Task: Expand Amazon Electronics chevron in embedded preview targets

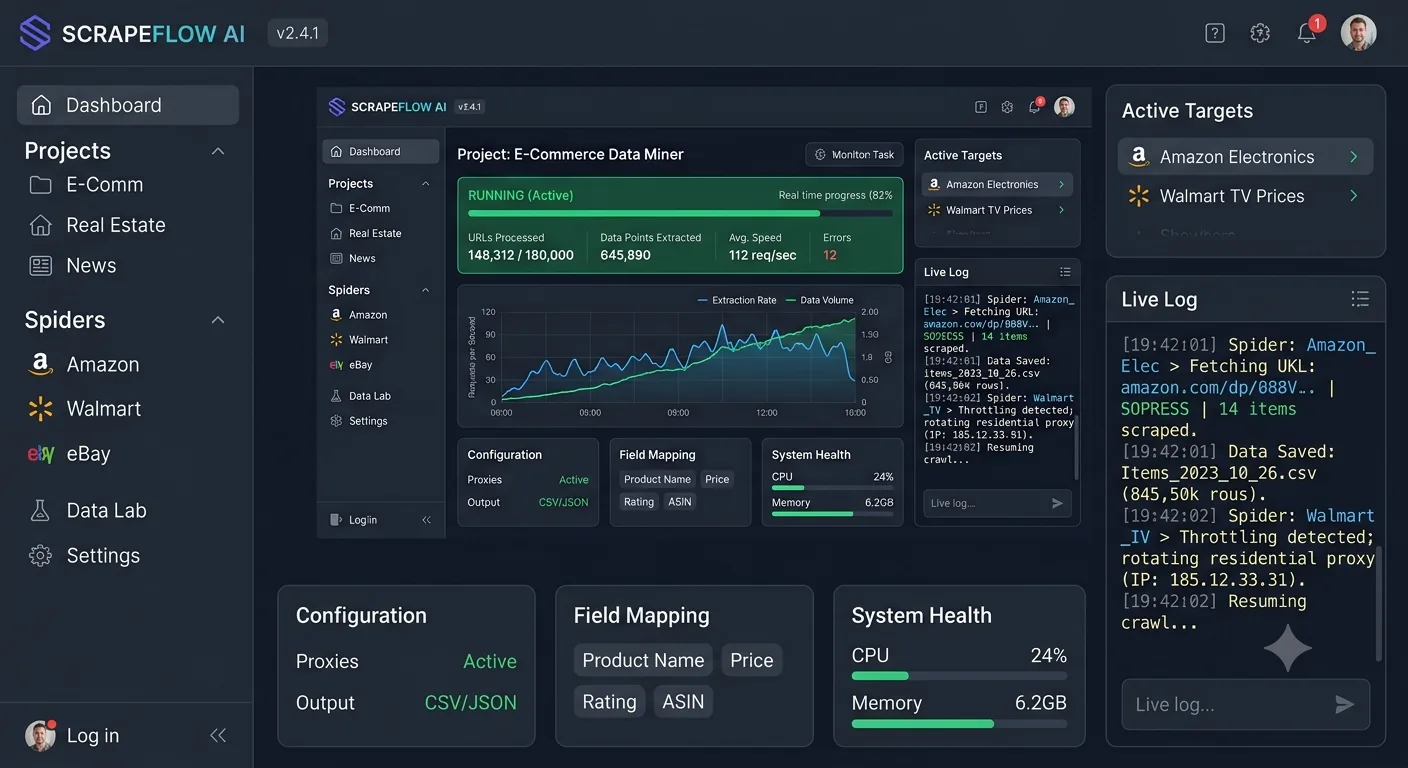Action: (x=1062, y=184)
